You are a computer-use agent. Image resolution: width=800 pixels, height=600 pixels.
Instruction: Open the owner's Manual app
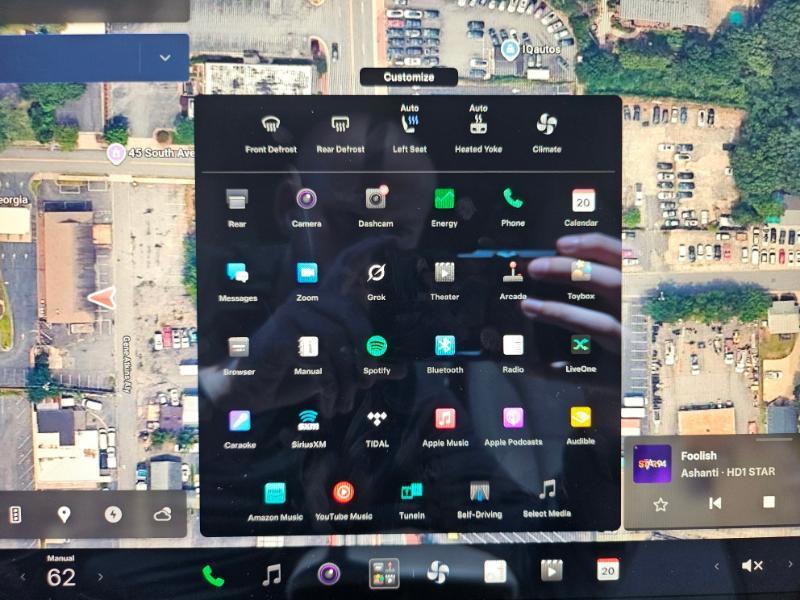click(308, 355)
